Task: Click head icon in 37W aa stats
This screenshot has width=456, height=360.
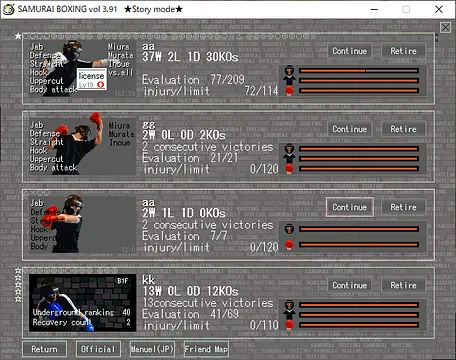Action: 289,71
